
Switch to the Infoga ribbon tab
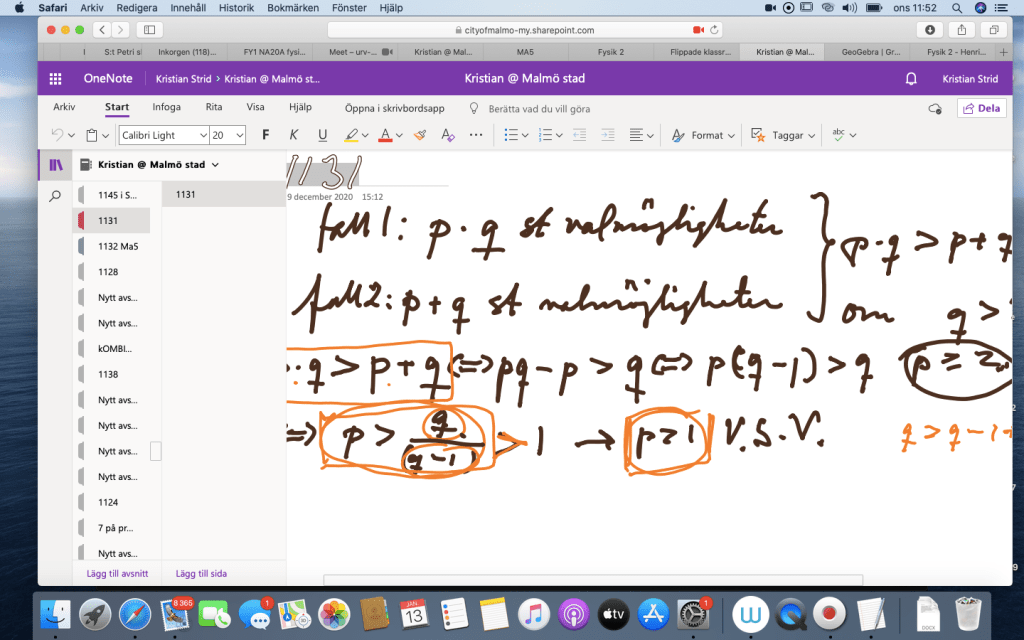click(x=166, y=107)
